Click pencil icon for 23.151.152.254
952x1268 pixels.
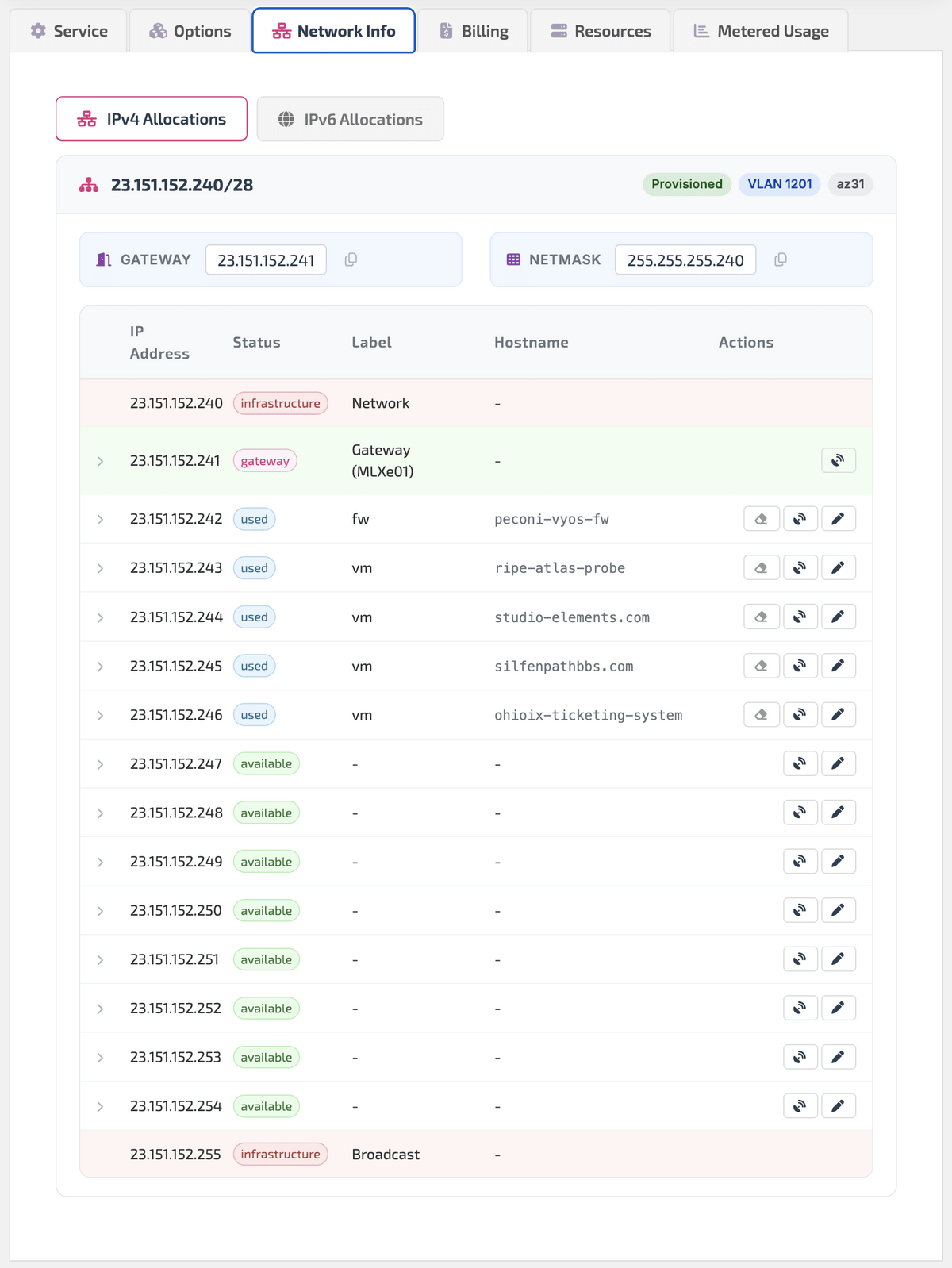coord(839,1106)
